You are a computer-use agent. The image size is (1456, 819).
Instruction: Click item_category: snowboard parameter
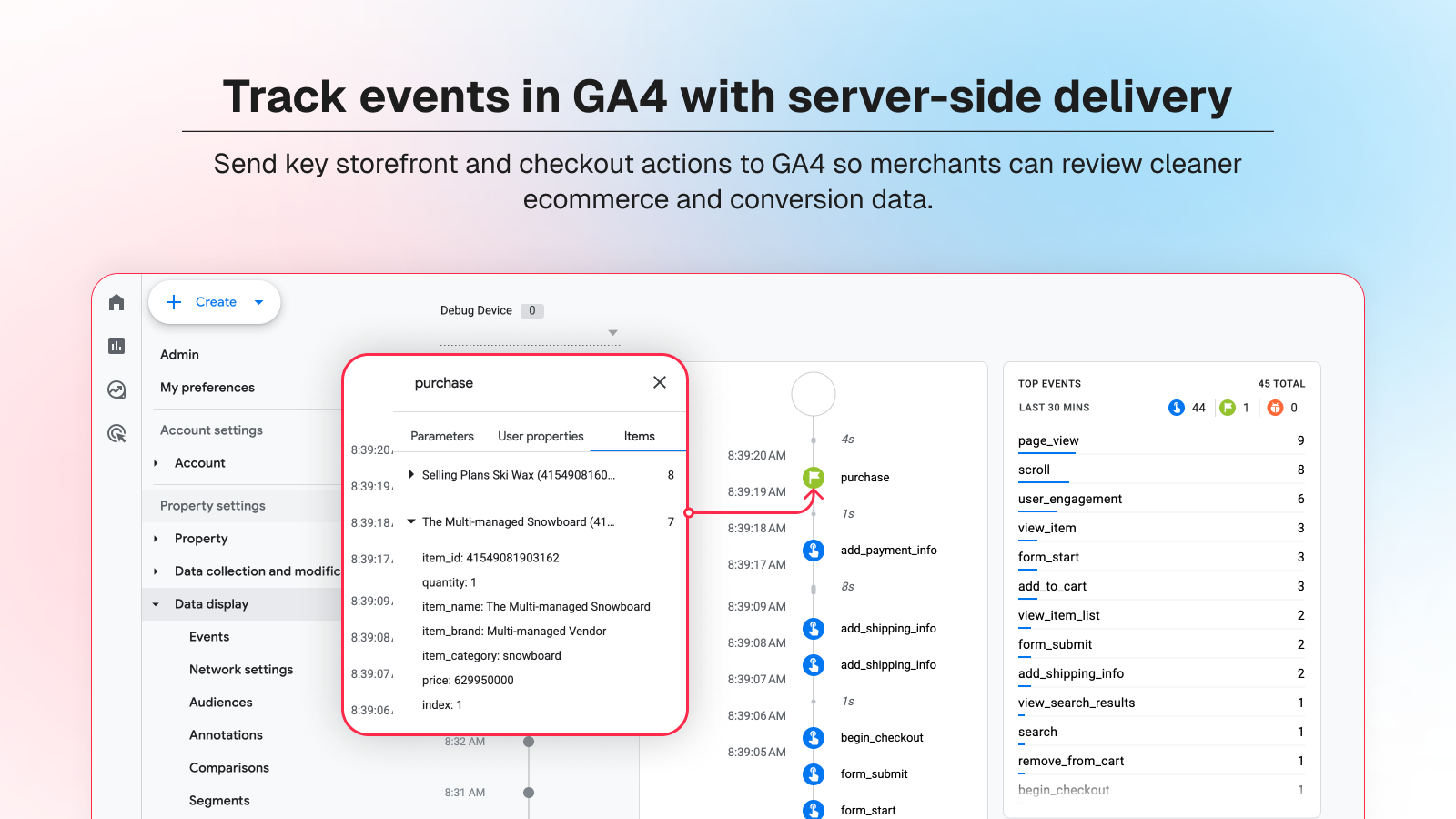click(491, 655)
